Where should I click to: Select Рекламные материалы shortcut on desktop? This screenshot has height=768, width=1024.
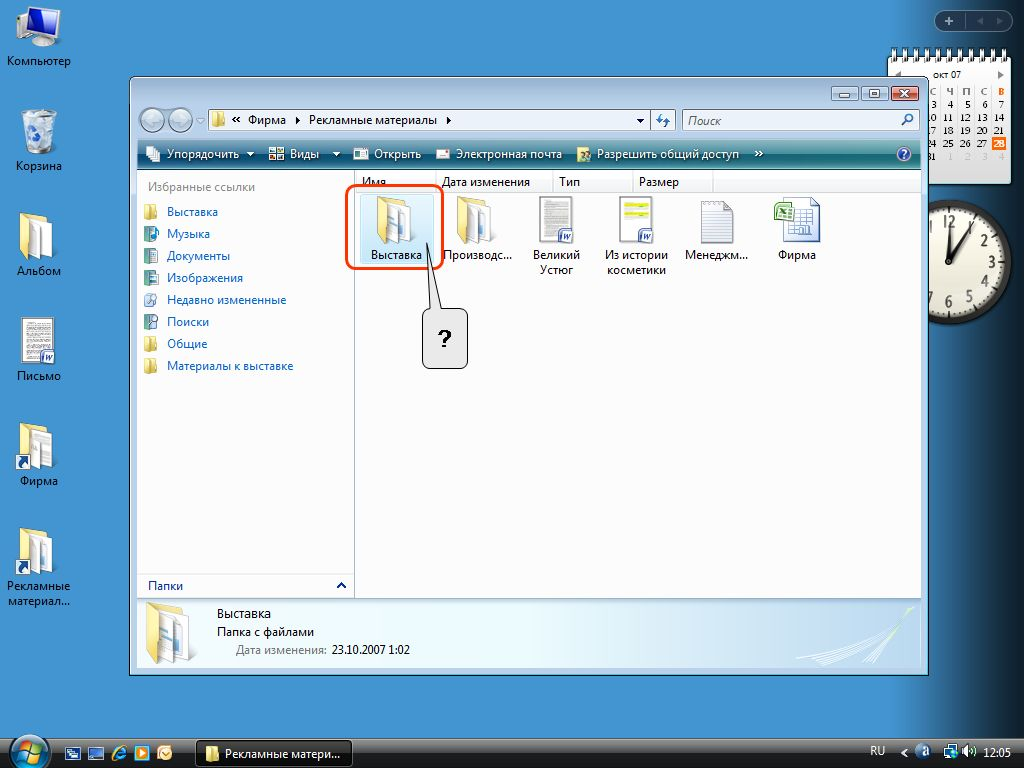[x=39, y=567]
